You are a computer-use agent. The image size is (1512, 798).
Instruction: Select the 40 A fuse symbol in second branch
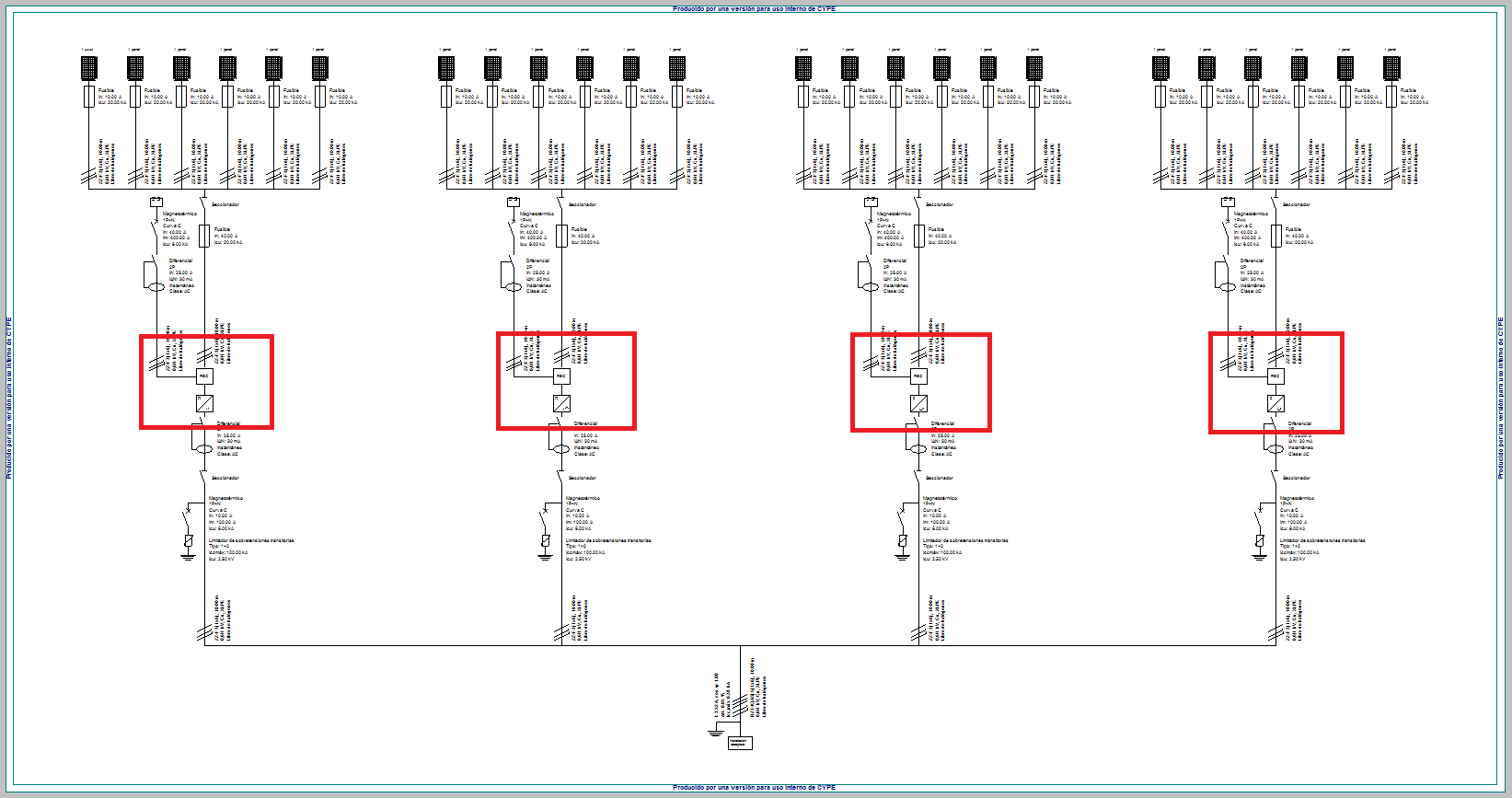(x=561, y=236)
